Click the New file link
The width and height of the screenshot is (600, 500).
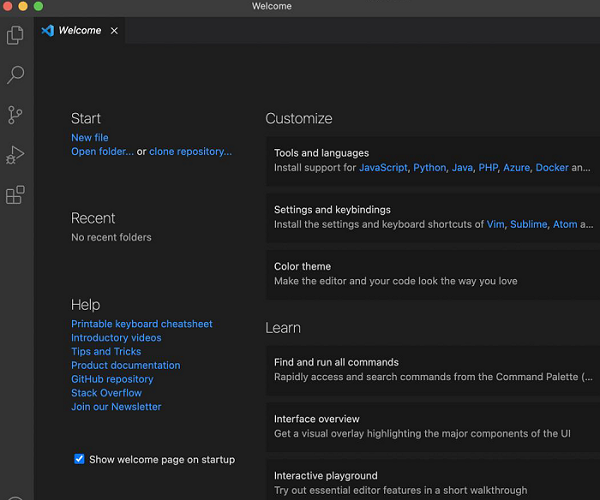90,138
